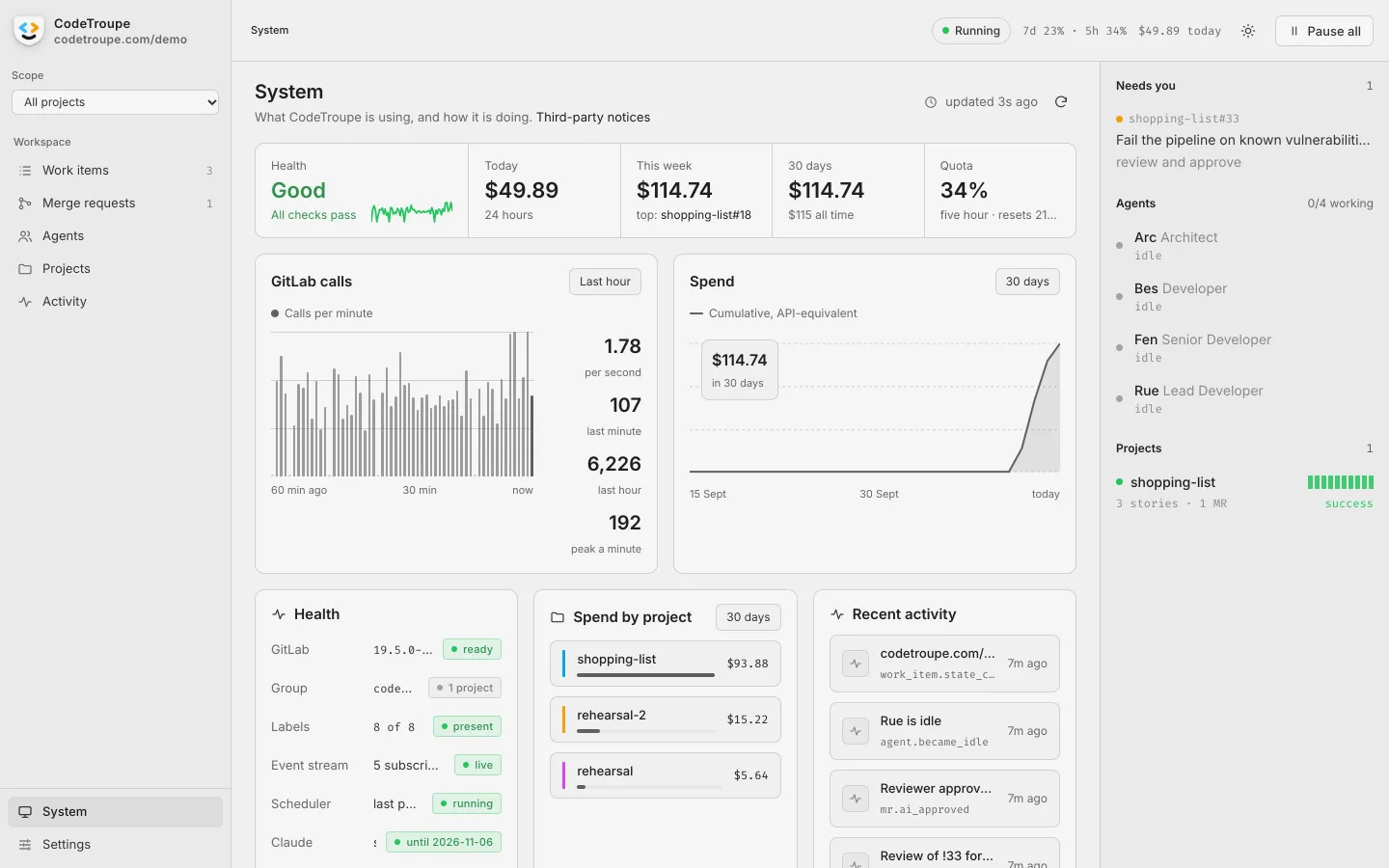Select agent Rue Lead Developer

[x=1244, y=398]
